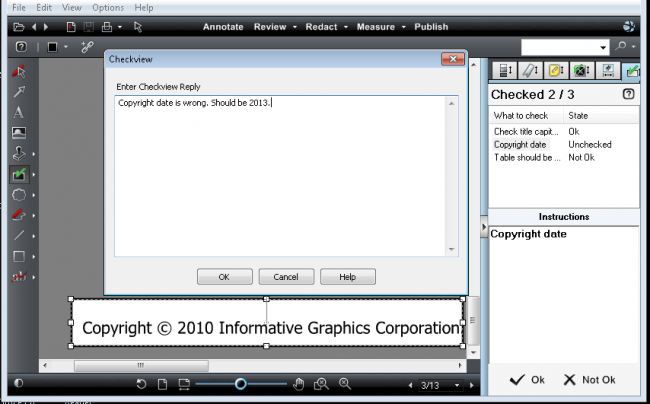
Task: Expand print options arrow
Action: (120, 27)
